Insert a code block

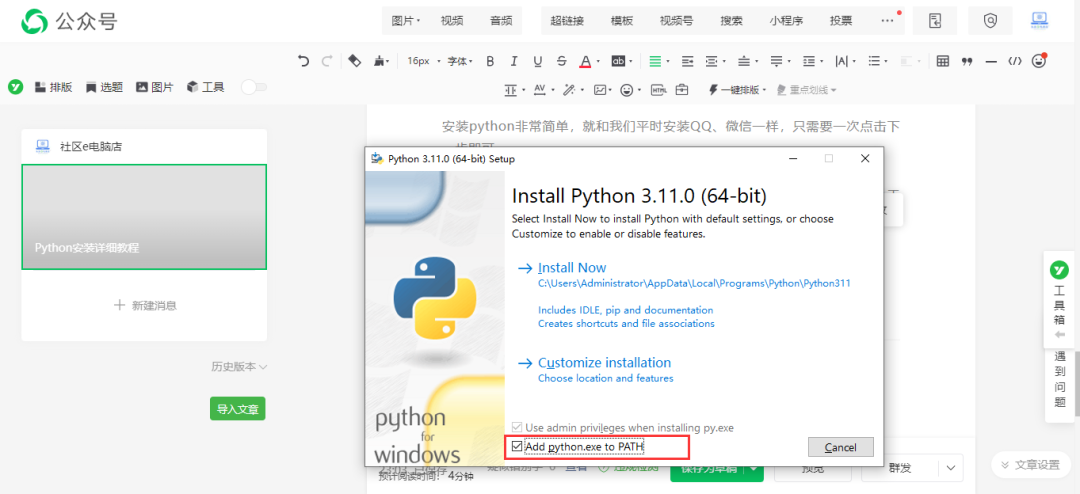tap(1015, 61)
